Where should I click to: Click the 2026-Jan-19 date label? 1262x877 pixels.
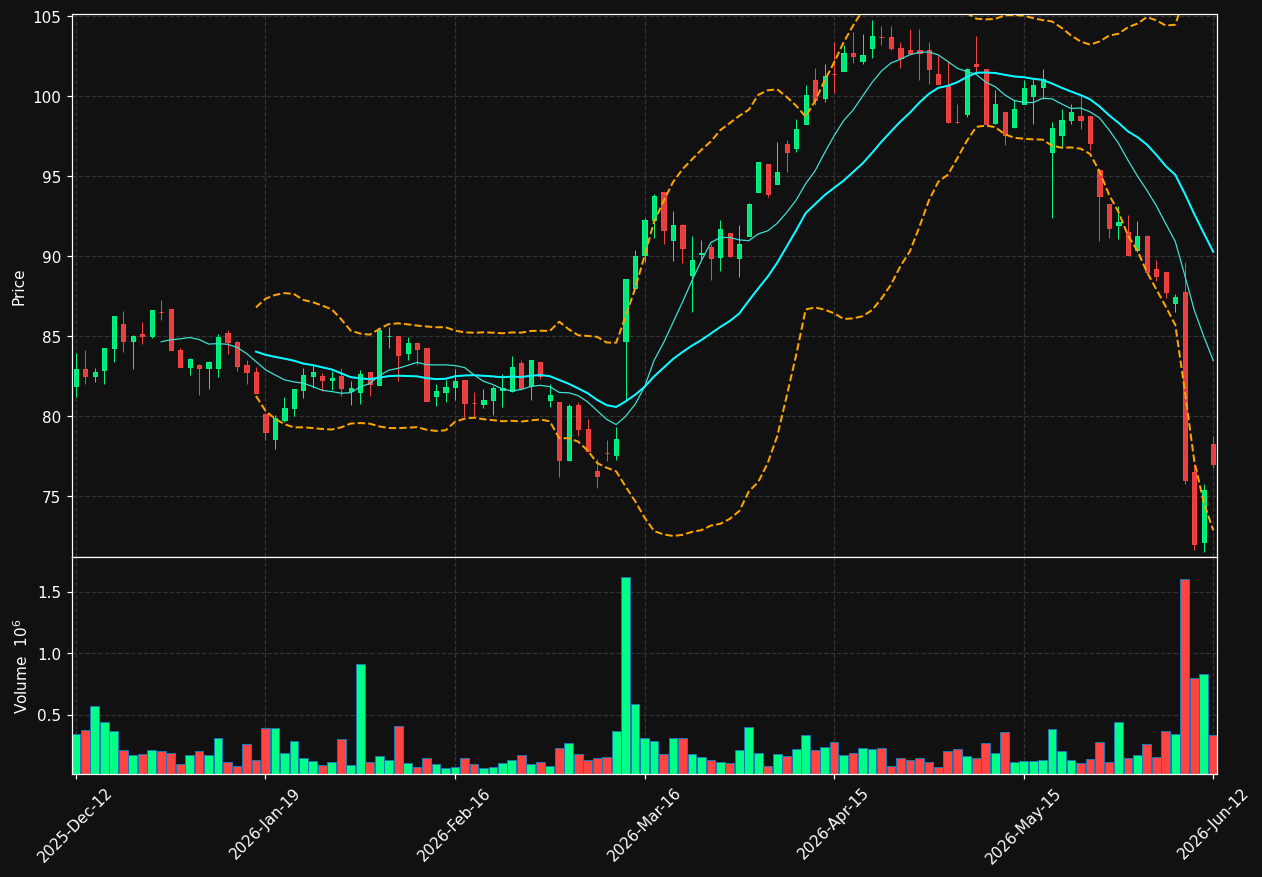tap(264, 825)
